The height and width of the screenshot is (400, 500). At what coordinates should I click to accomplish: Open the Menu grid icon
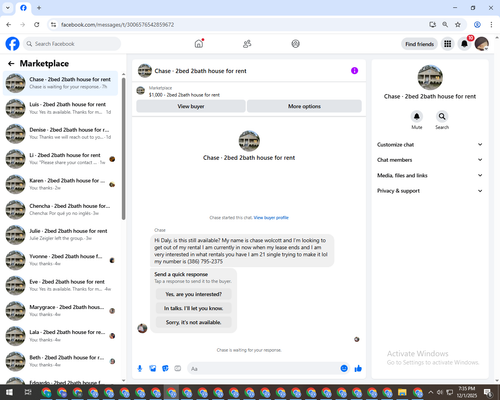coord(448,44)
